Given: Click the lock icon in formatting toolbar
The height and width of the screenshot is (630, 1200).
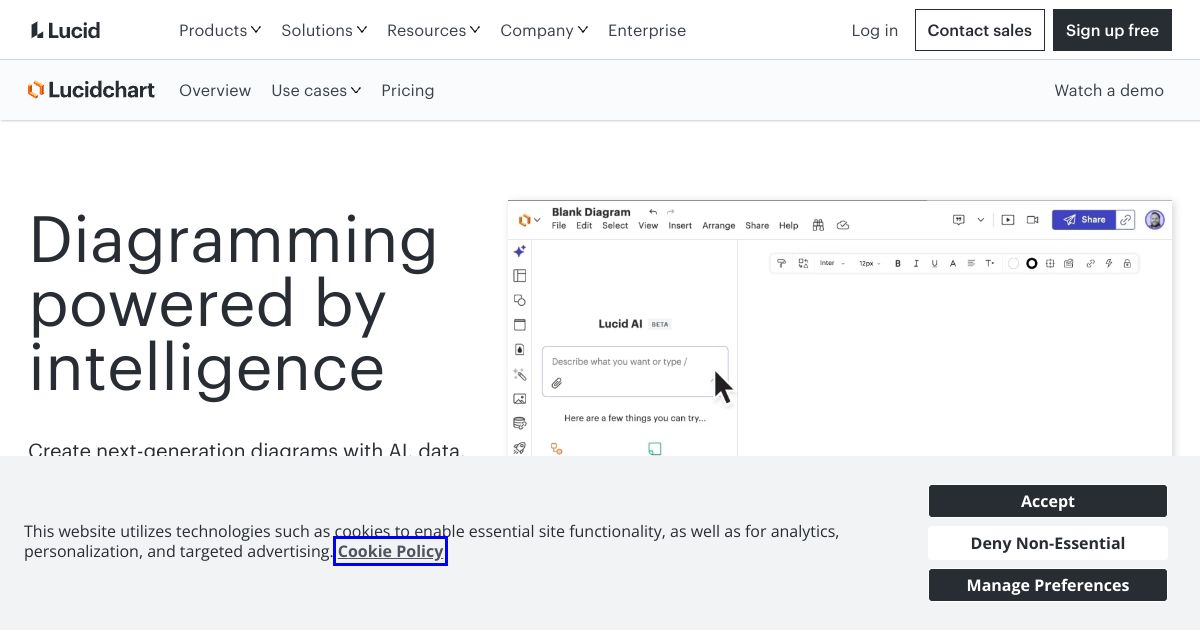Looking at the screenshot, I should [x=1127, y=264].
